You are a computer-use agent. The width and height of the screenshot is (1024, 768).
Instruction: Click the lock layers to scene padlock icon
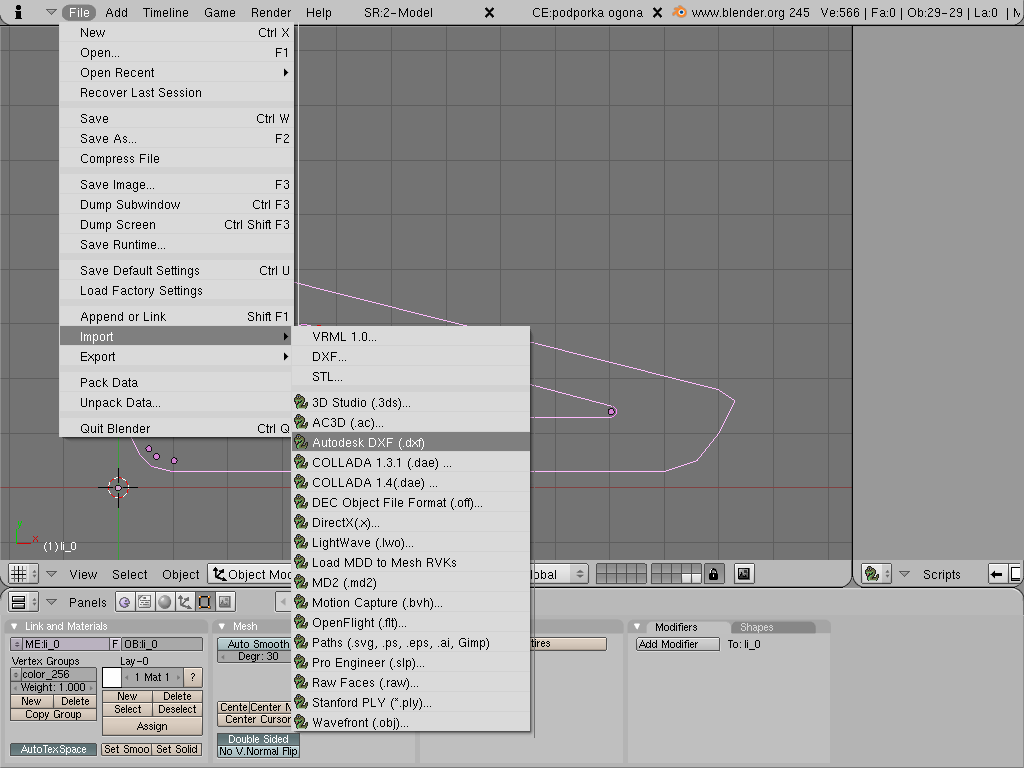point(713,574)
